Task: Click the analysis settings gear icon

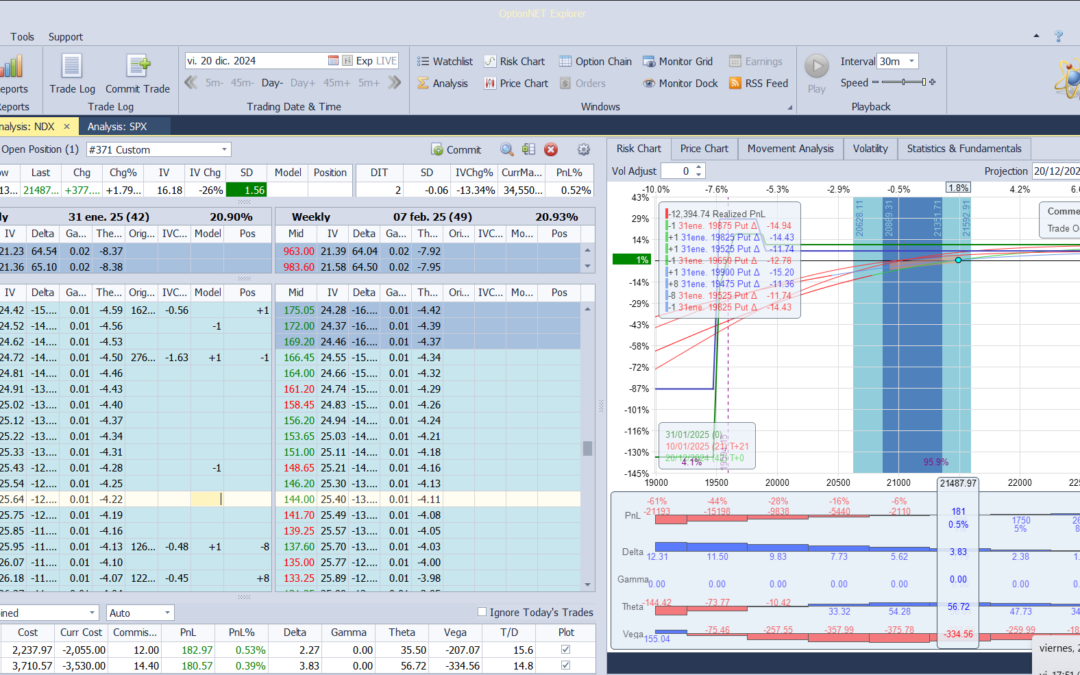Action: [584, 150]
